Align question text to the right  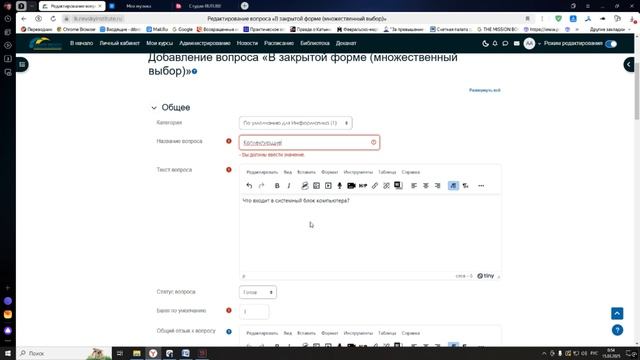[x=438, y=186]
